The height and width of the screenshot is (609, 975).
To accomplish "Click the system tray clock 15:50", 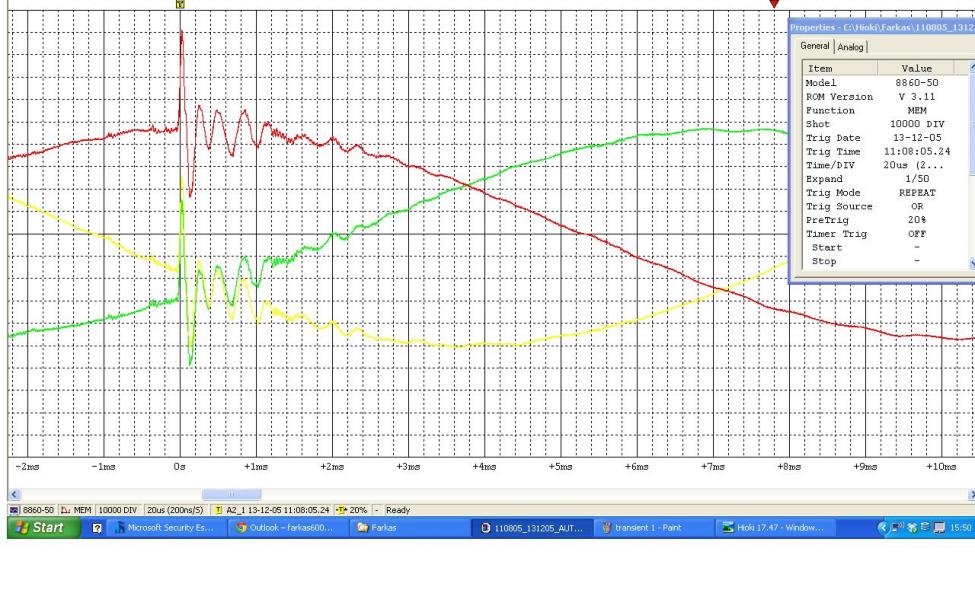I will (961, 528).
